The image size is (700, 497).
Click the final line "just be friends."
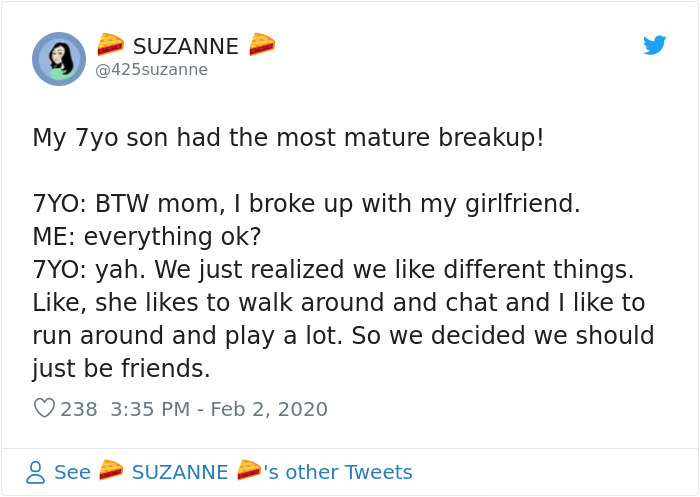[121, 369]
